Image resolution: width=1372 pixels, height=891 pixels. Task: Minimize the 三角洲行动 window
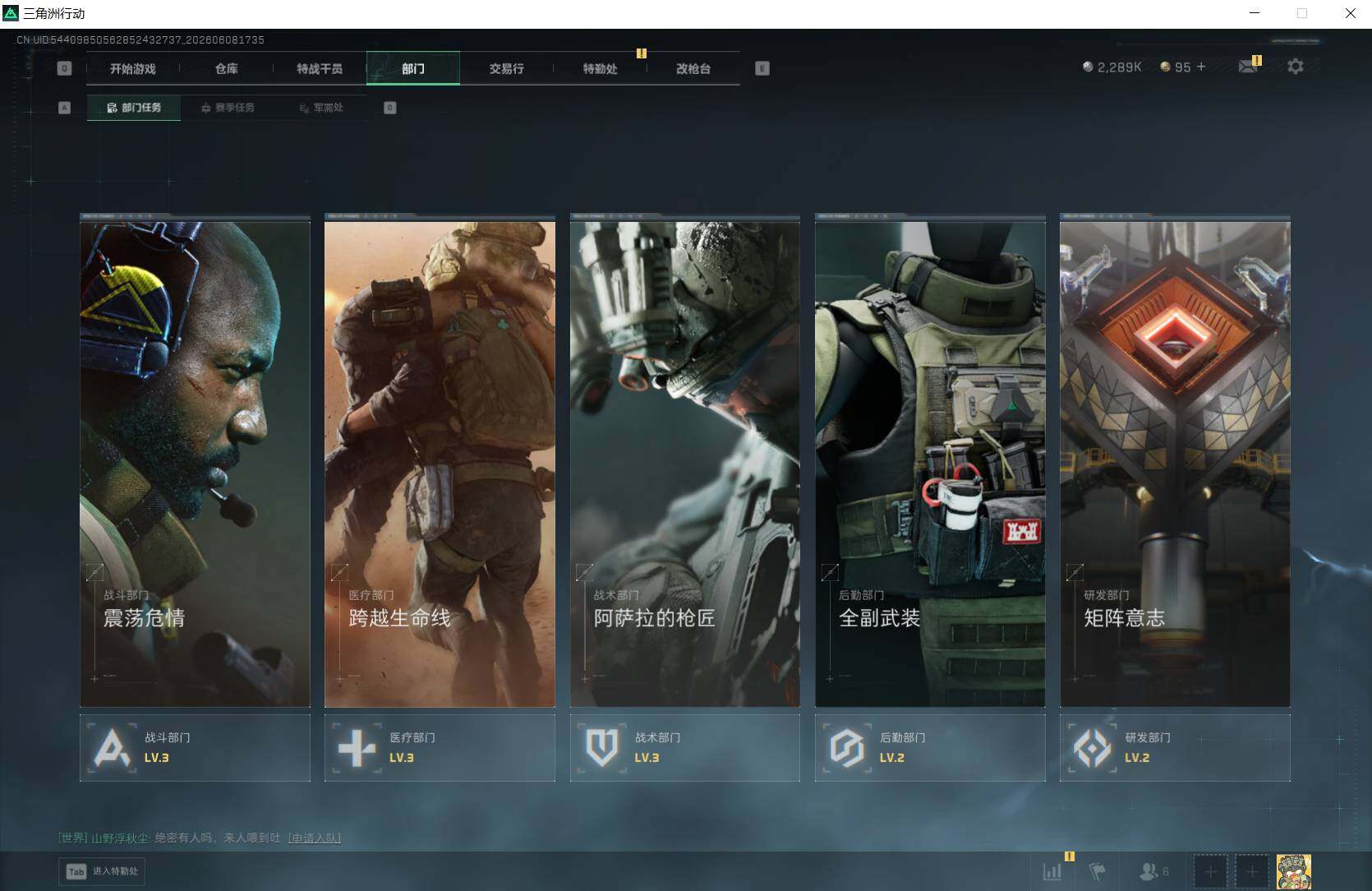[x=1255, y=13]
